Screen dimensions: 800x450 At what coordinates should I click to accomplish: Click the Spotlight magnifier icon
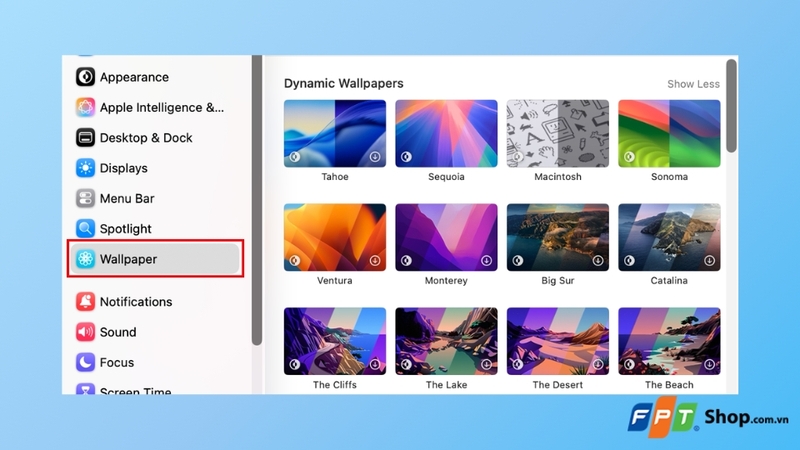(x=85, y=229)
